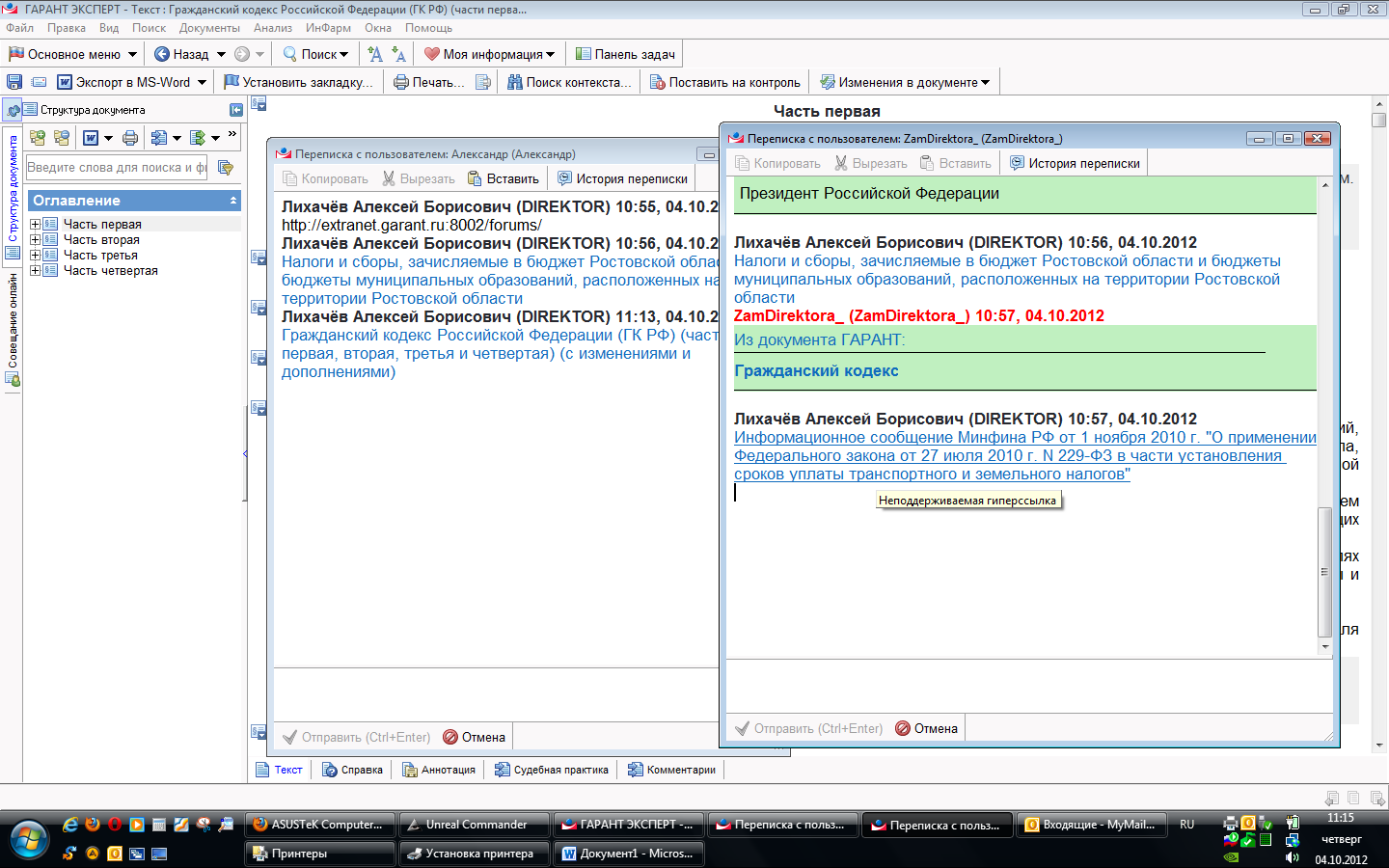The height and width of the screenshot is (868, 1389).
Task: Open the Анализ menu
Action: tap(273, 28)
